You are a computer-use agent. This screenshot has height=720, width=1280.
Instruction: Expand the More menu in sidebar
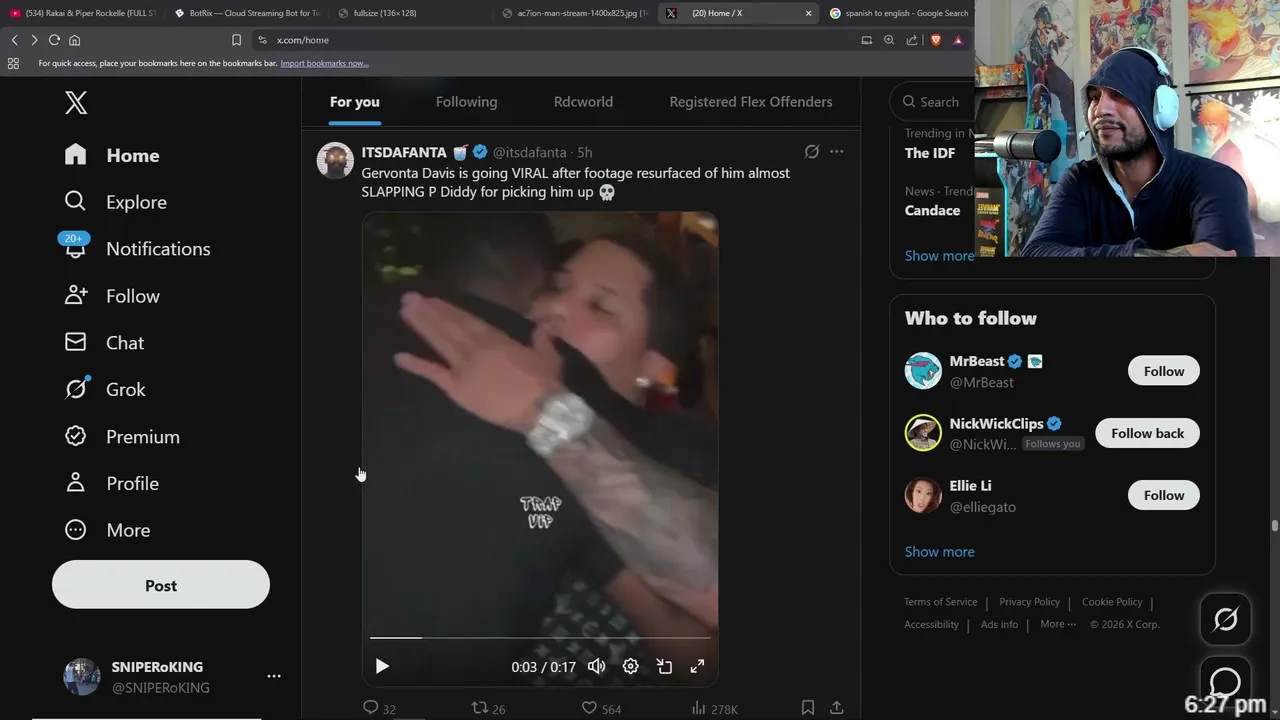point(107,530)
